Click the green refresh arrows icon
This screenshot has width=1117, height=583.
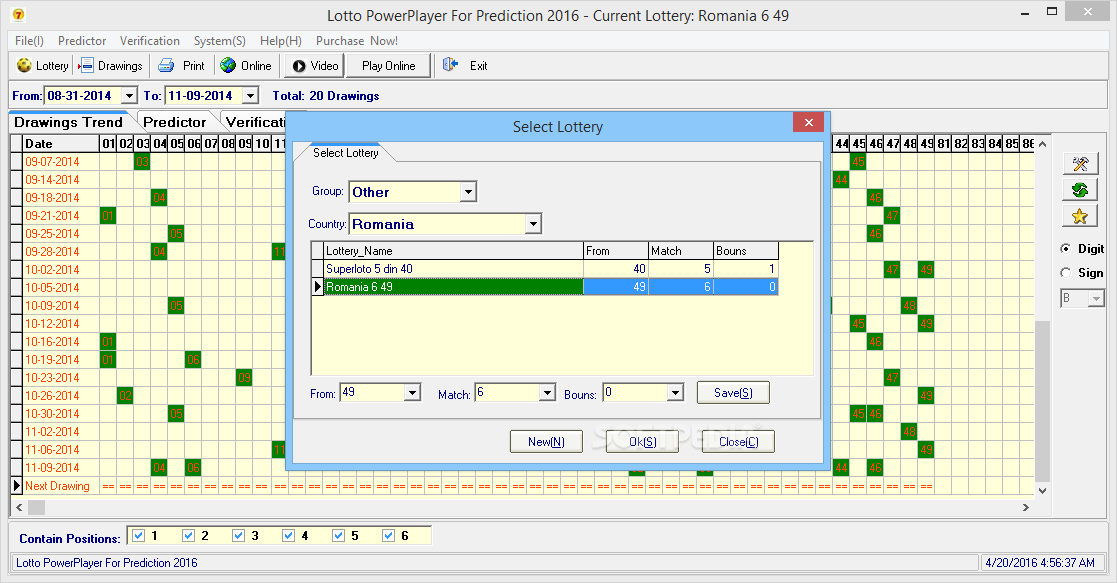[1080, 190]
